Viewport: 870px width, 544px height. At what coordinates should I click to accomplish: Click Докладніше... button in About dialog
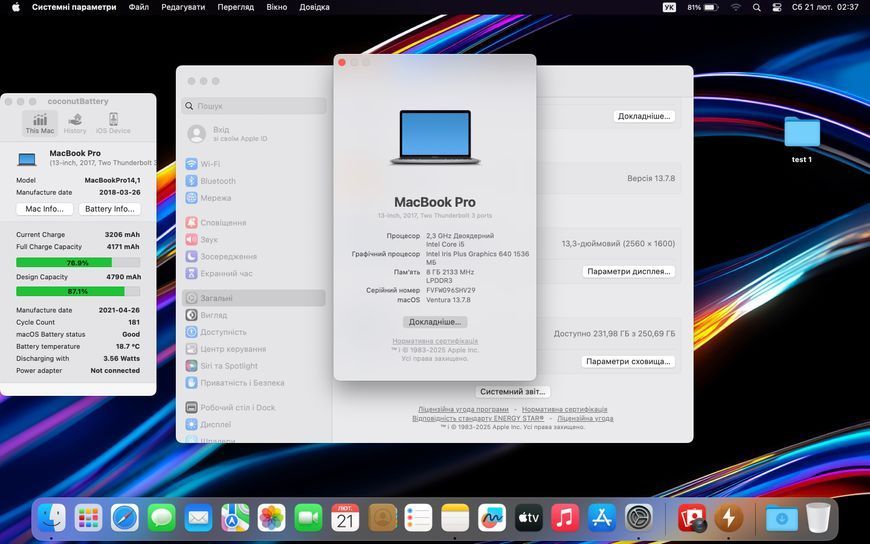(x=435, y=322)
